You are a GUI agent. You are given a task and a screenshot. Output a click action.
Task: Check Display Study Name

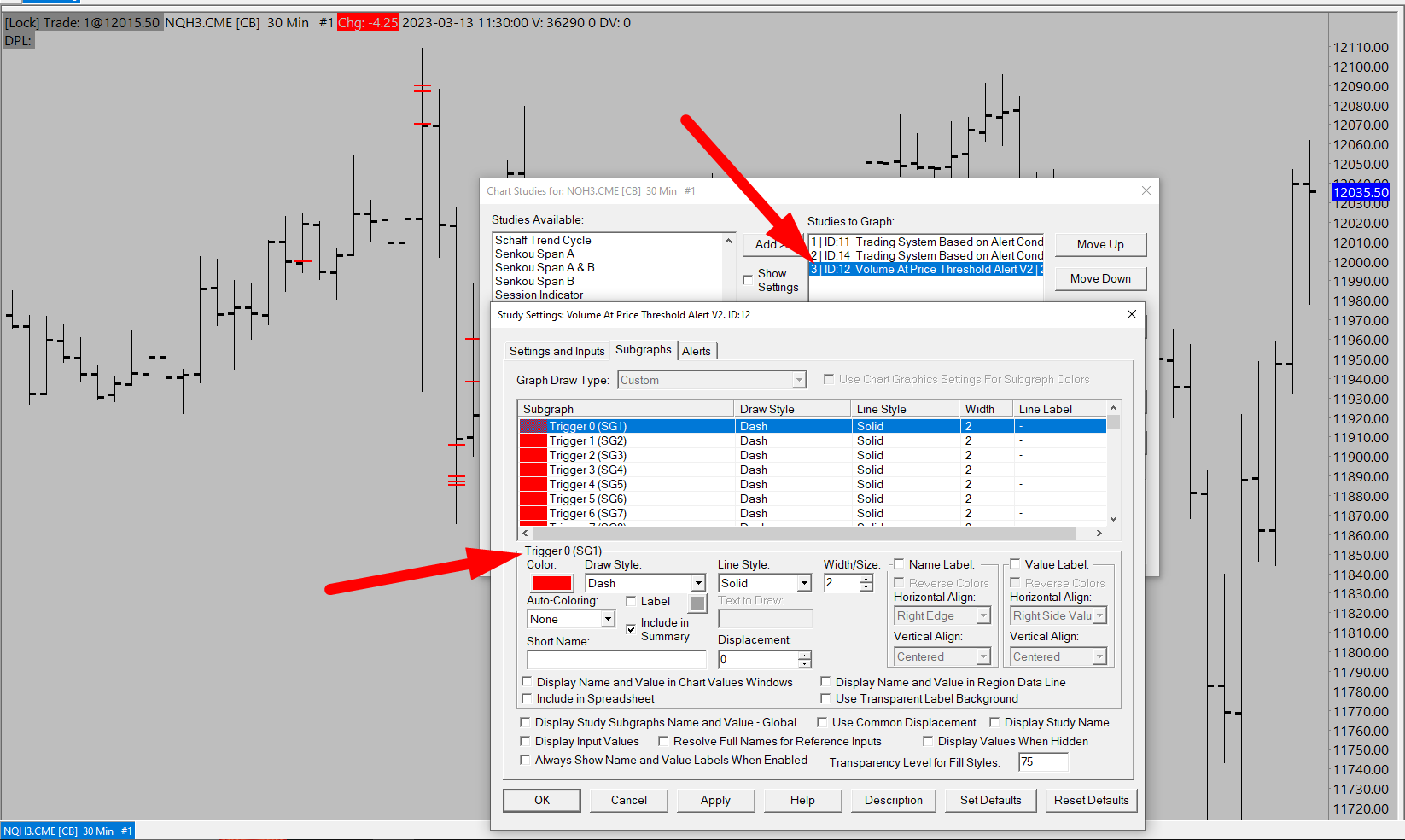pyautogui.click(x=994, y=722)
